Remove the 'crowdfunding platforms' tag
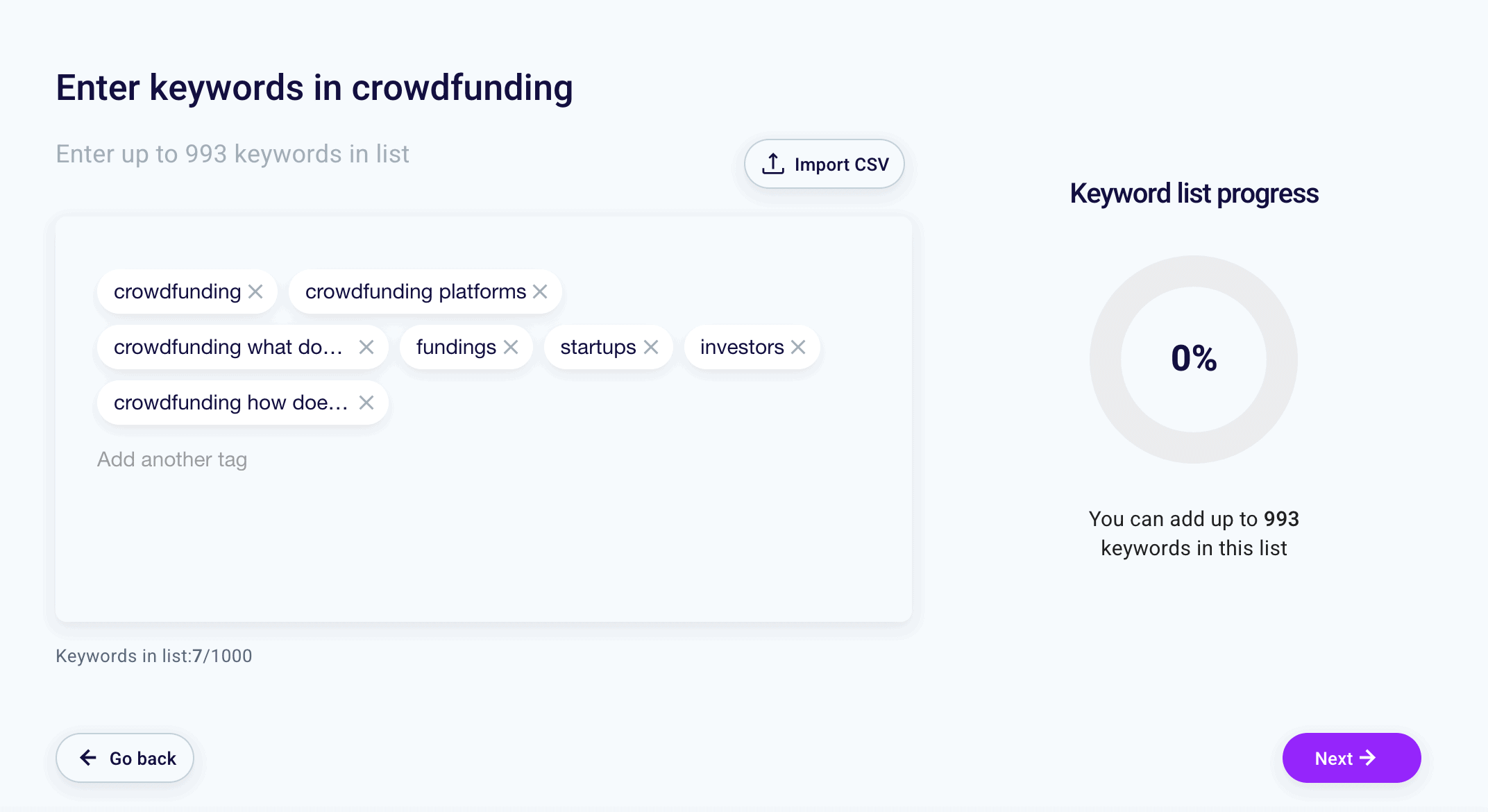This screenshot has width=1488, height=812. pos(540,291)
